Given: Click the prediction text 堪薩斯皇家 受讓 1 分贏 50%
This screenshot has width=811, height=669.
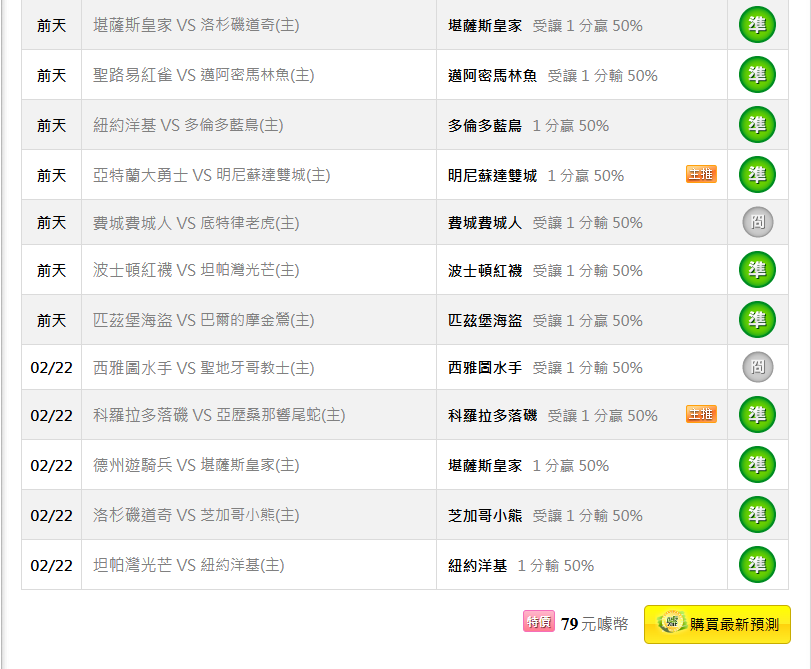Looking at the screenshot, I should (545, 25).
